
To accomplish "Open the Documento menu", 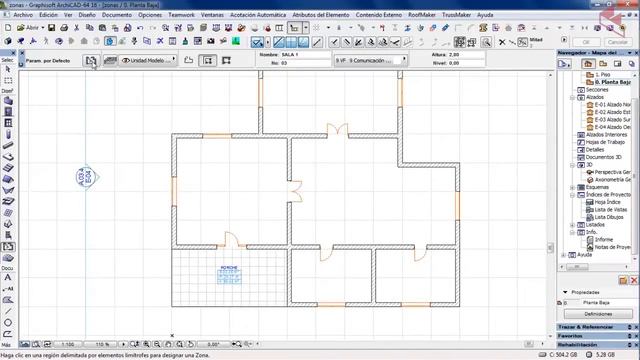I will click(117, 15).
